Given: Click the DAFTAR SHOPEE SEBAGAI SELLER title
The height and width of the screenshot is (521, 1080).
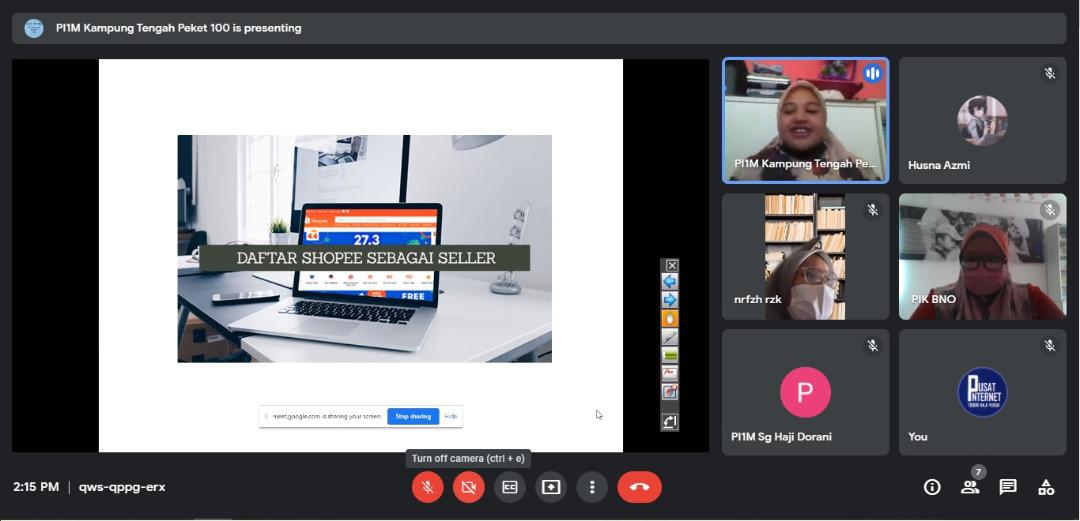Looking at the screenshot, I should click(366, 258).
